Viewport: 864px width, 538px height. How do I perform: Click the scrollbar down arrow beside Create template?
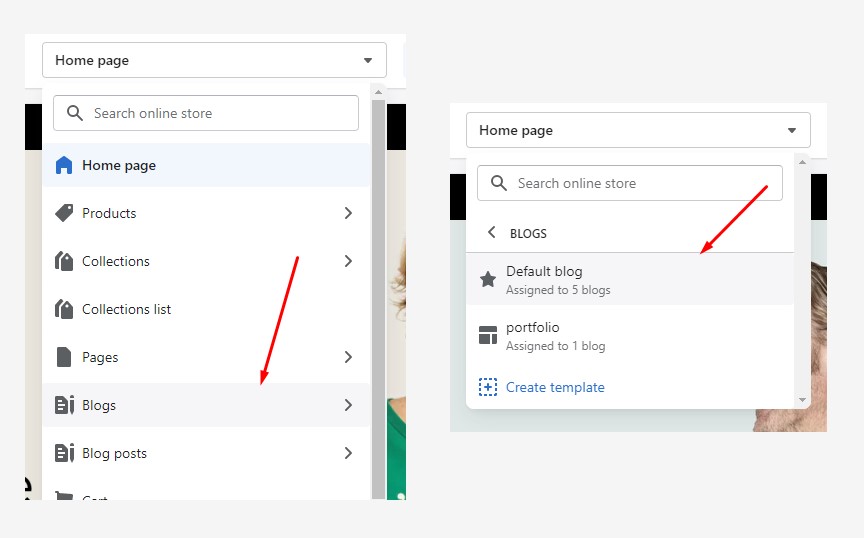[x=802, y=400]
